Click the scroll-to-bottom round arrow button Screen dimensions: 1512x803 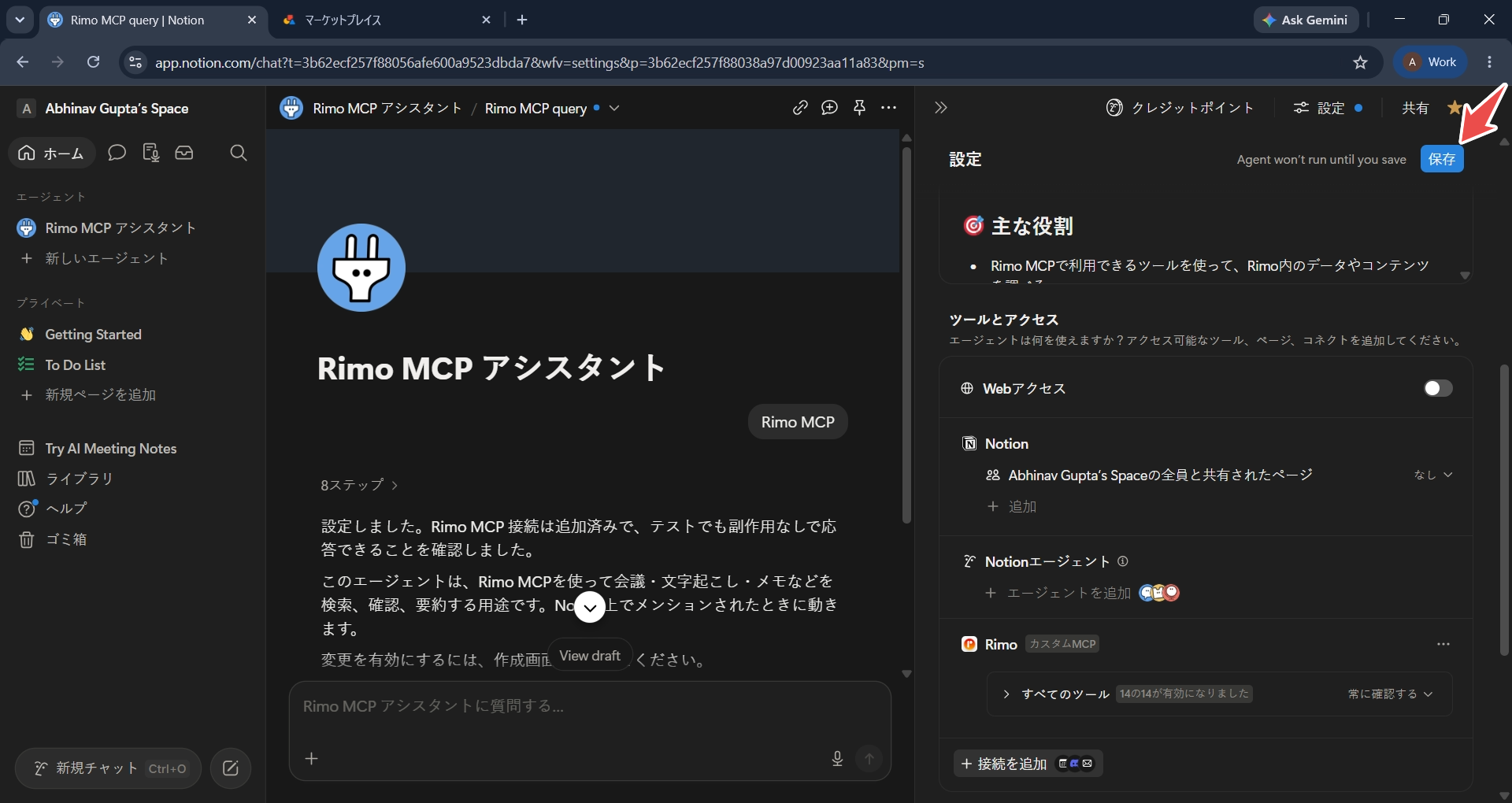pos(590,607)
